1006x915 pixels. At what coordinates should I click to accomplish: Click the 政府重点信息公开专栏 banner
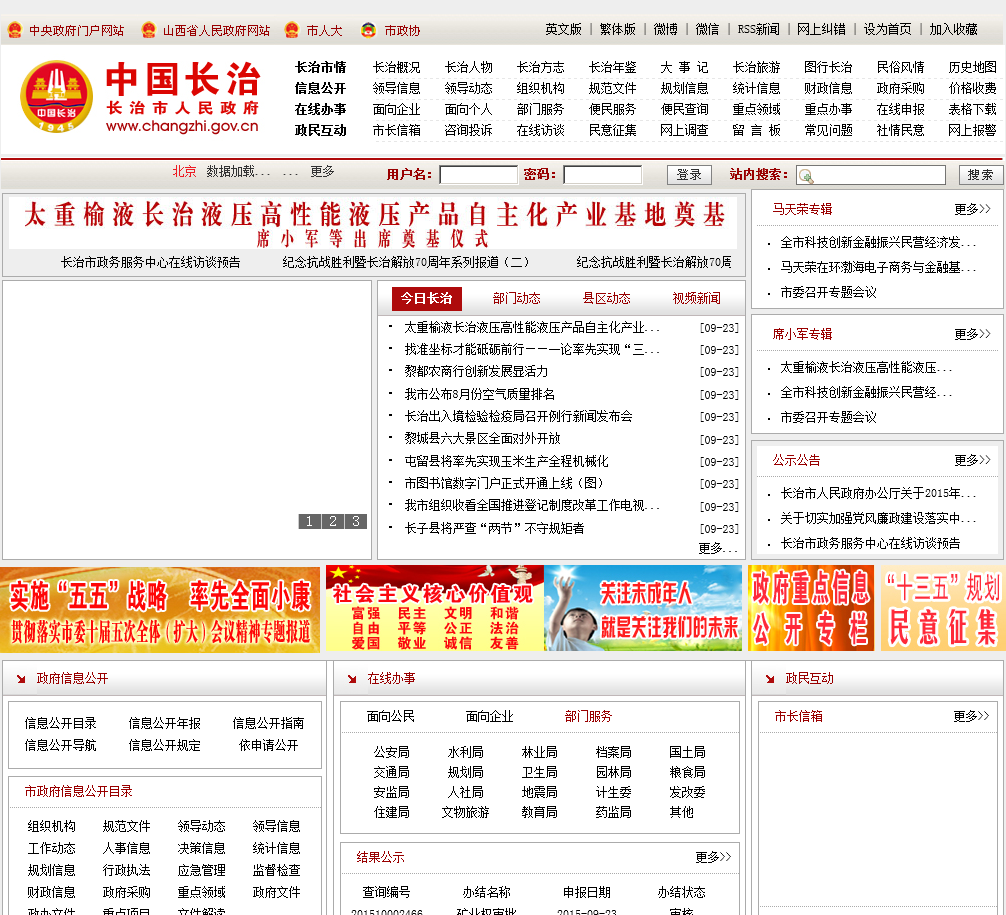[811, 609]
